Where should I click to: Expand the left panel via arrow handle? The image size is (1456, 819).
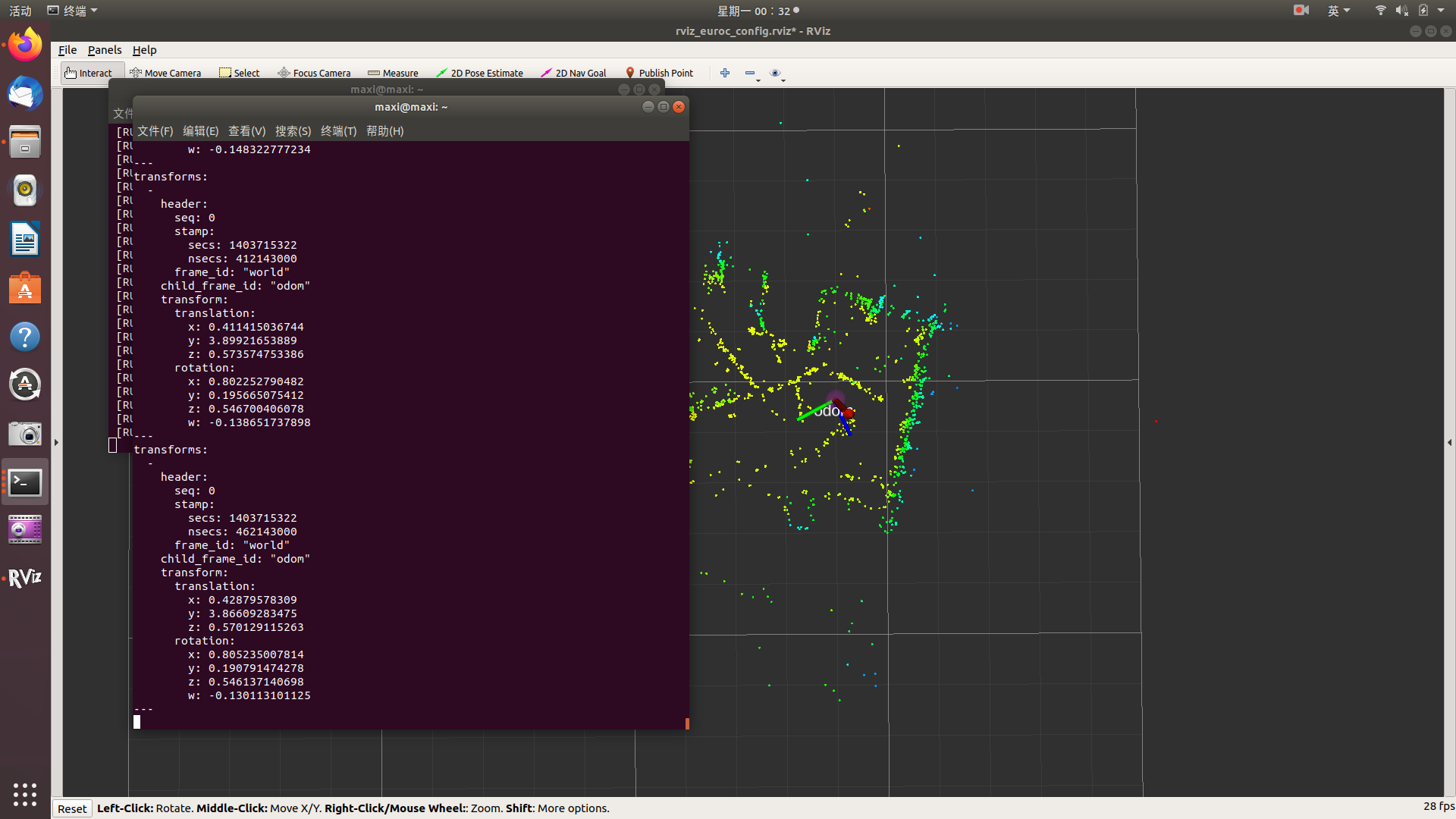click(x=56, y=442)
